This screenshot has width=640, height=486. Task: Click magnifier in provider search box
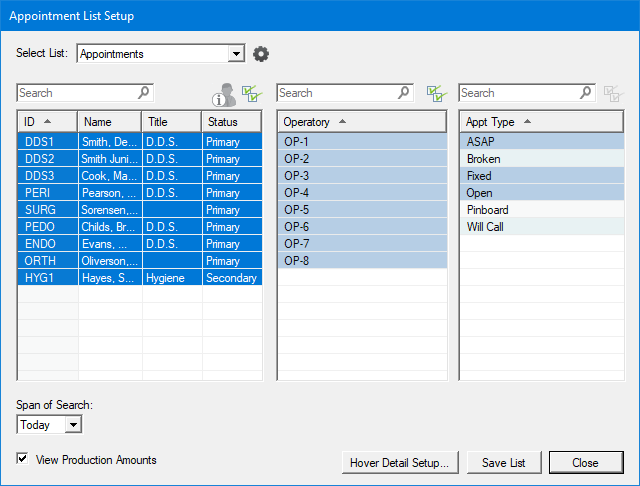(x=144, y=93)
